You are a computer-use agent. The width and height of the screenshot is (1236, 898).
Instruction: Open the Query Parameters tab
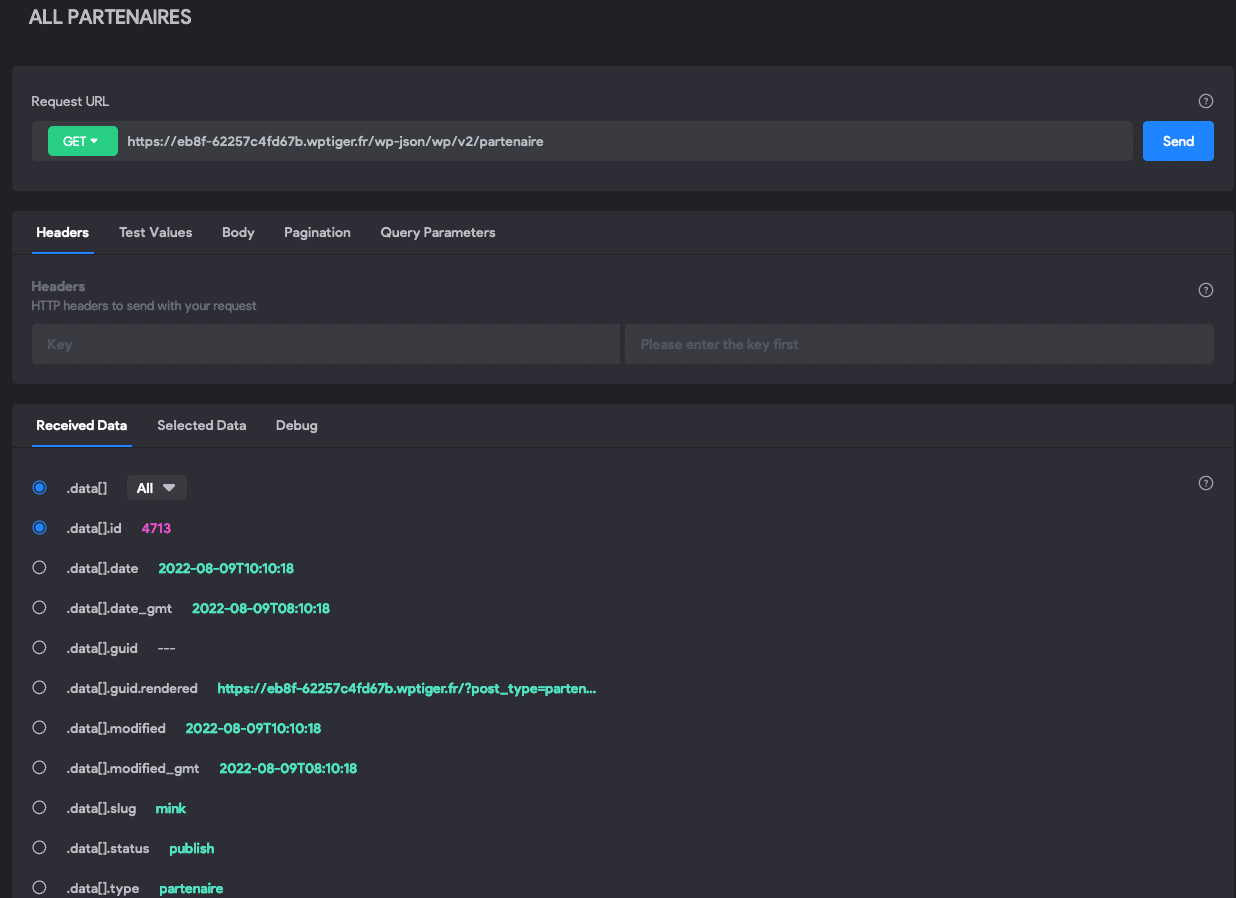coord(438,232)
